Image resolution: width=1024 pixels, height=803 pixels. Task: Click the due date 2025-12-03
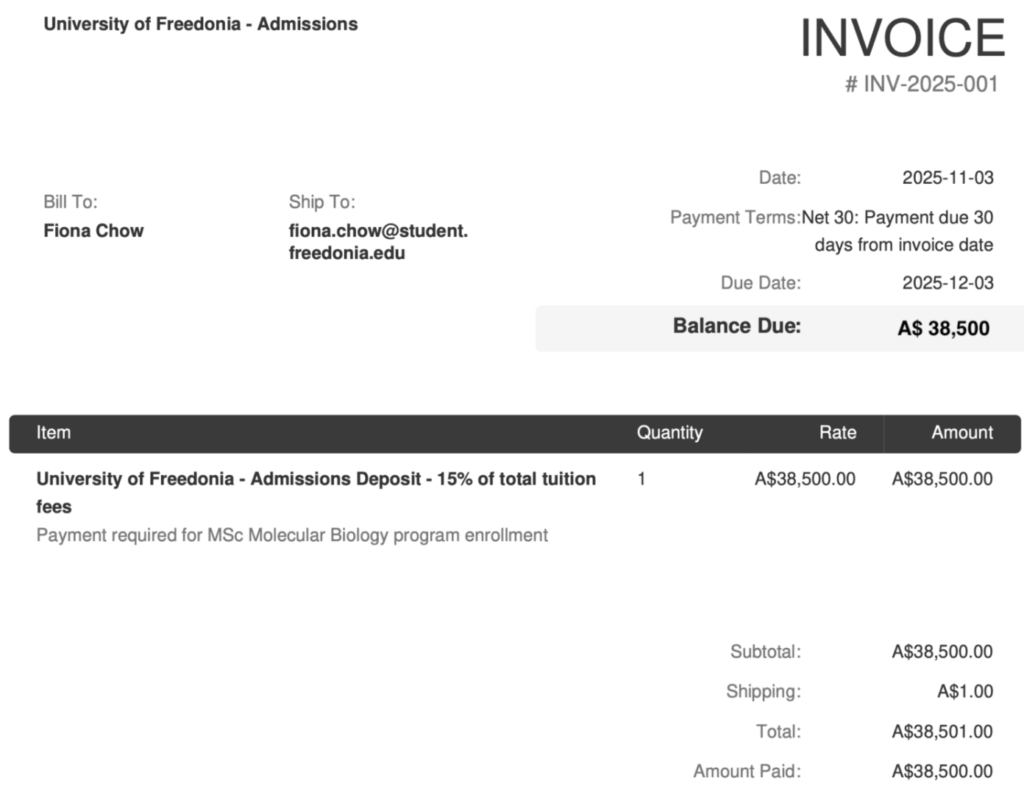[x=947, y=283]
